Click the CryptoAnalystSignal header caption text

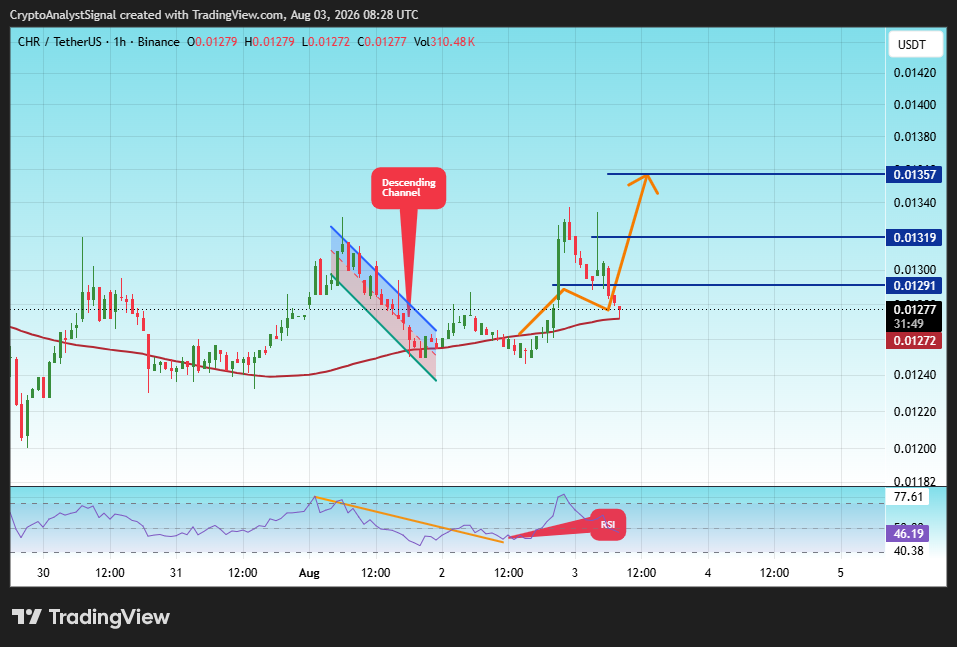pos(214,15)
